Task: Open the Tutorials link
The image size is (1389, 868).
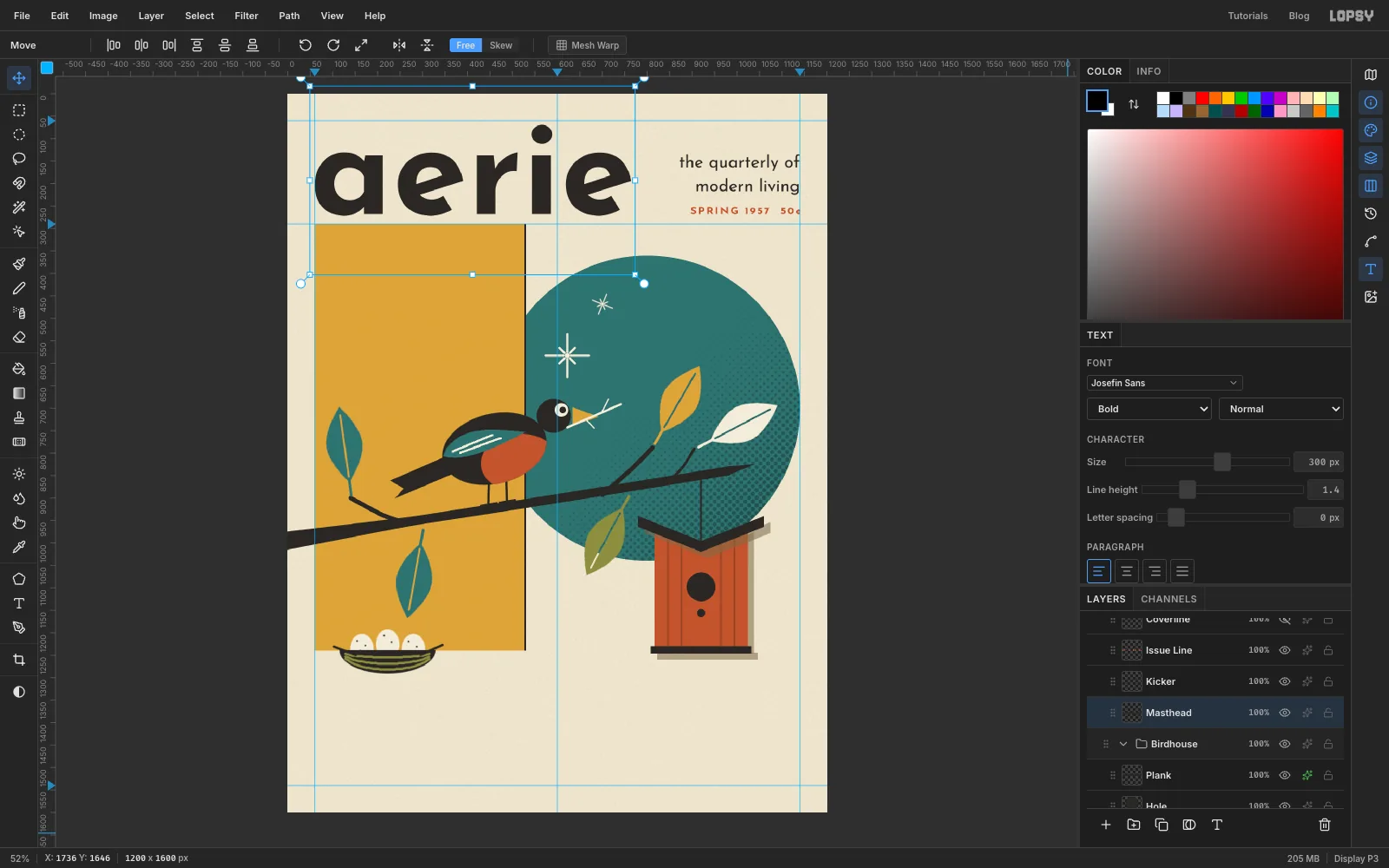Action: pos(1247,16)
